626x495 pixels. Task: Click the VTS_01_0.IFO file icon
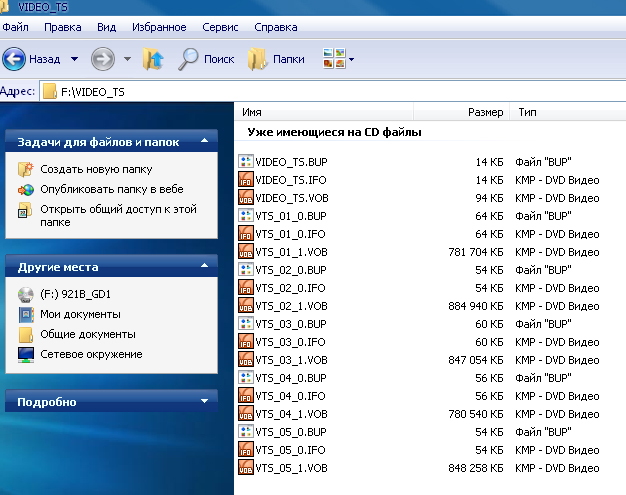(x=246, y=233)
